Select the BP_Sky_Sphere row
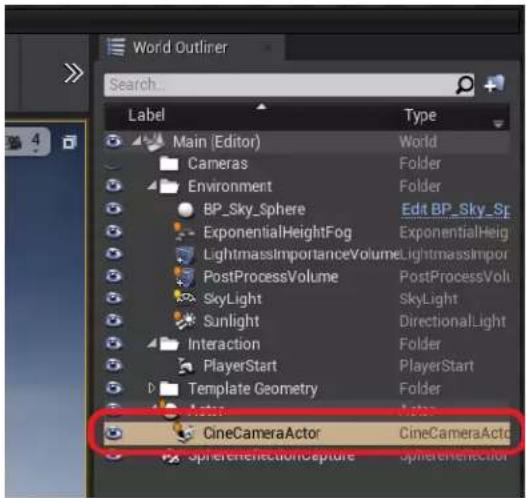 pos(307,210)
